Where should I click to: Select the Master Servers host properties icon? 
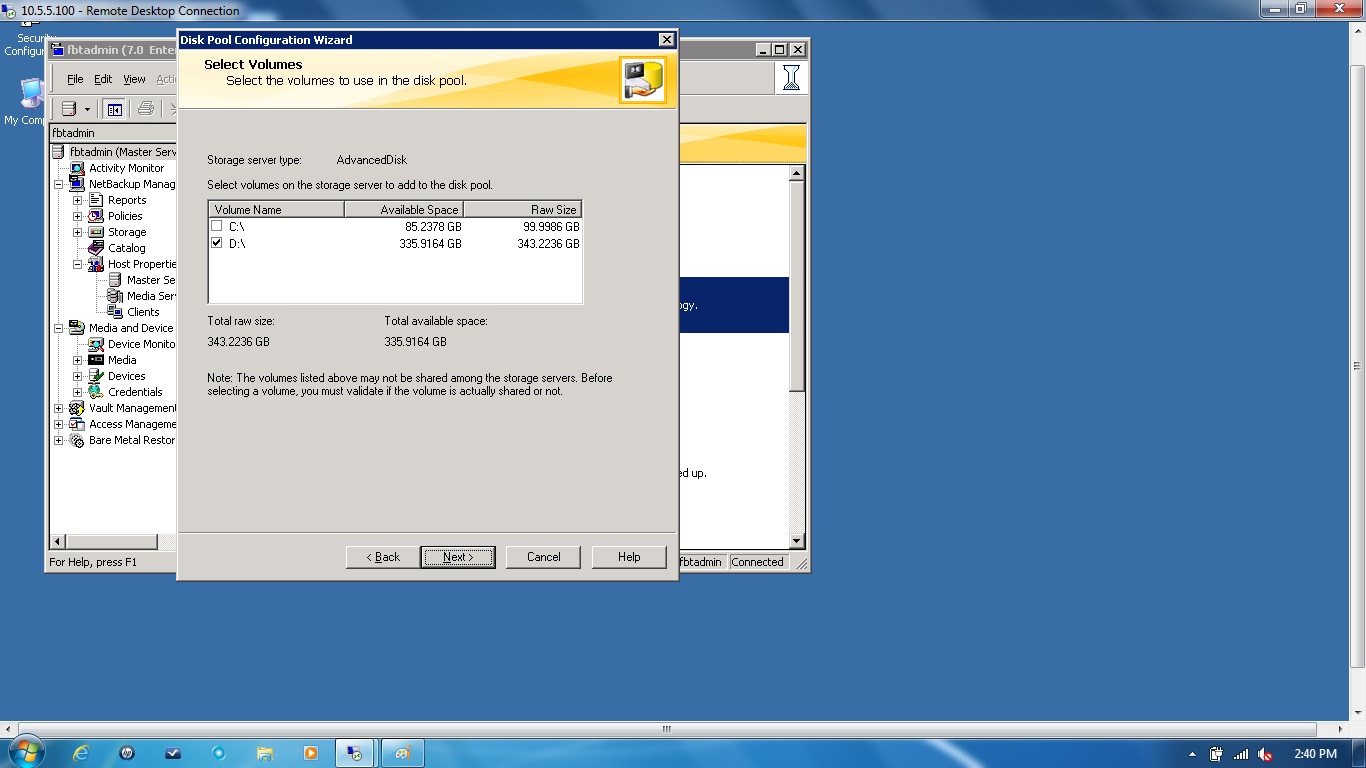115,280
